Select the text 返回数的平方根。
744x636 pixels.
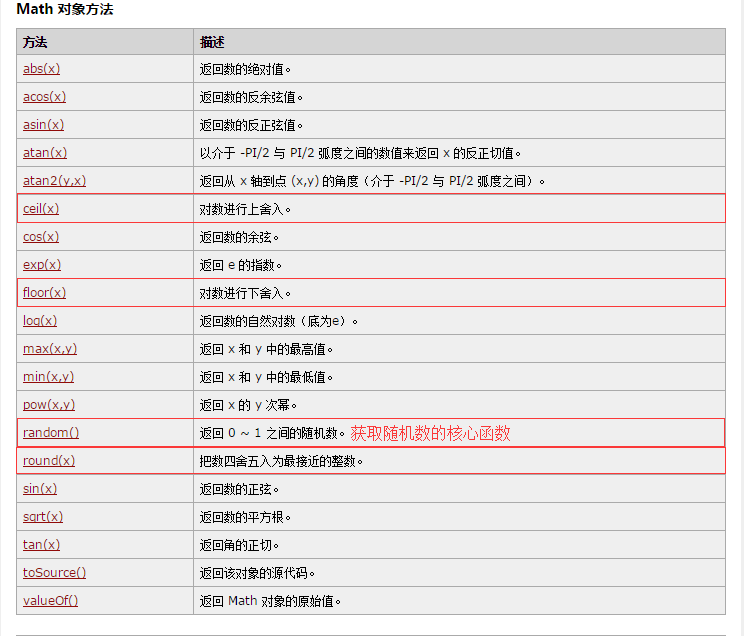245,517
